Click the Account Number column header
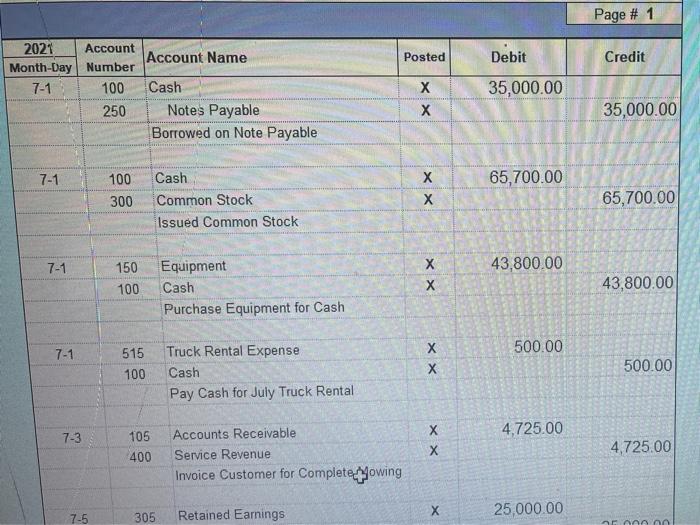This screenshot has width=700, height=525. 110,58
